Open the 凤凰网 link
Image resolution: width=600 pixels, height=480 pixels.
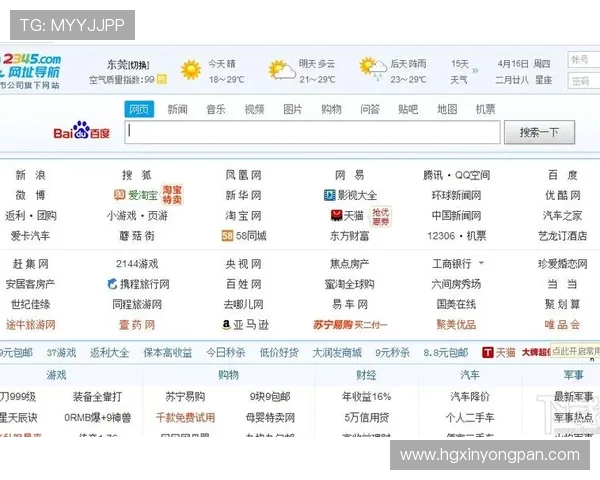[243, 175]
